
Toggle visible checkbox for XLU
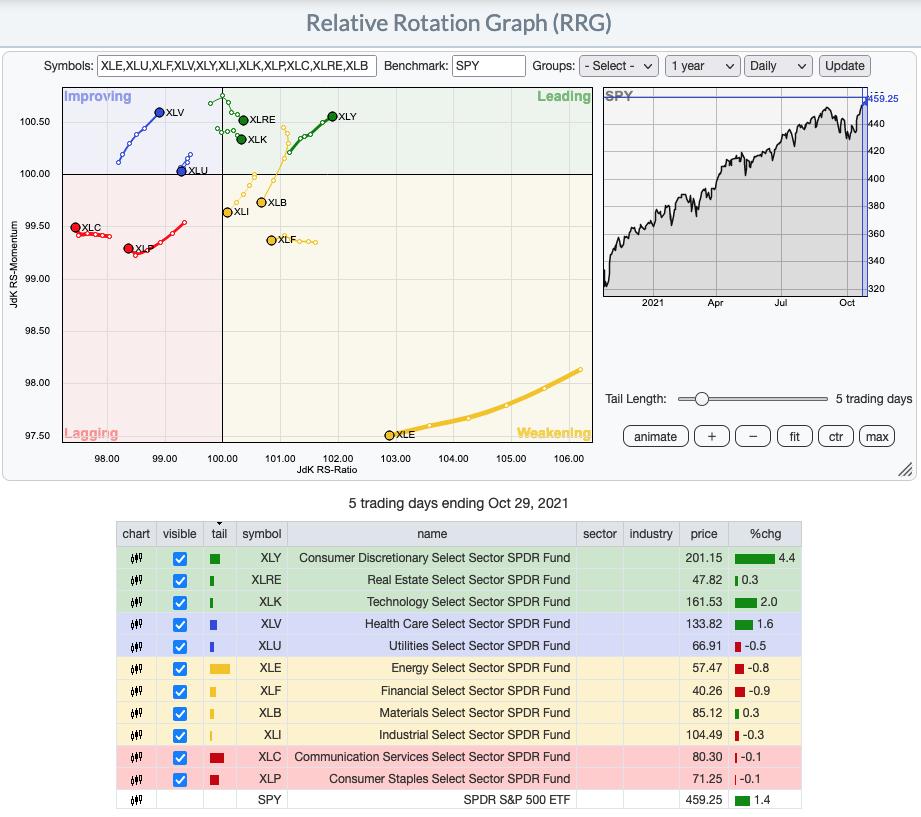click(180, 647)
